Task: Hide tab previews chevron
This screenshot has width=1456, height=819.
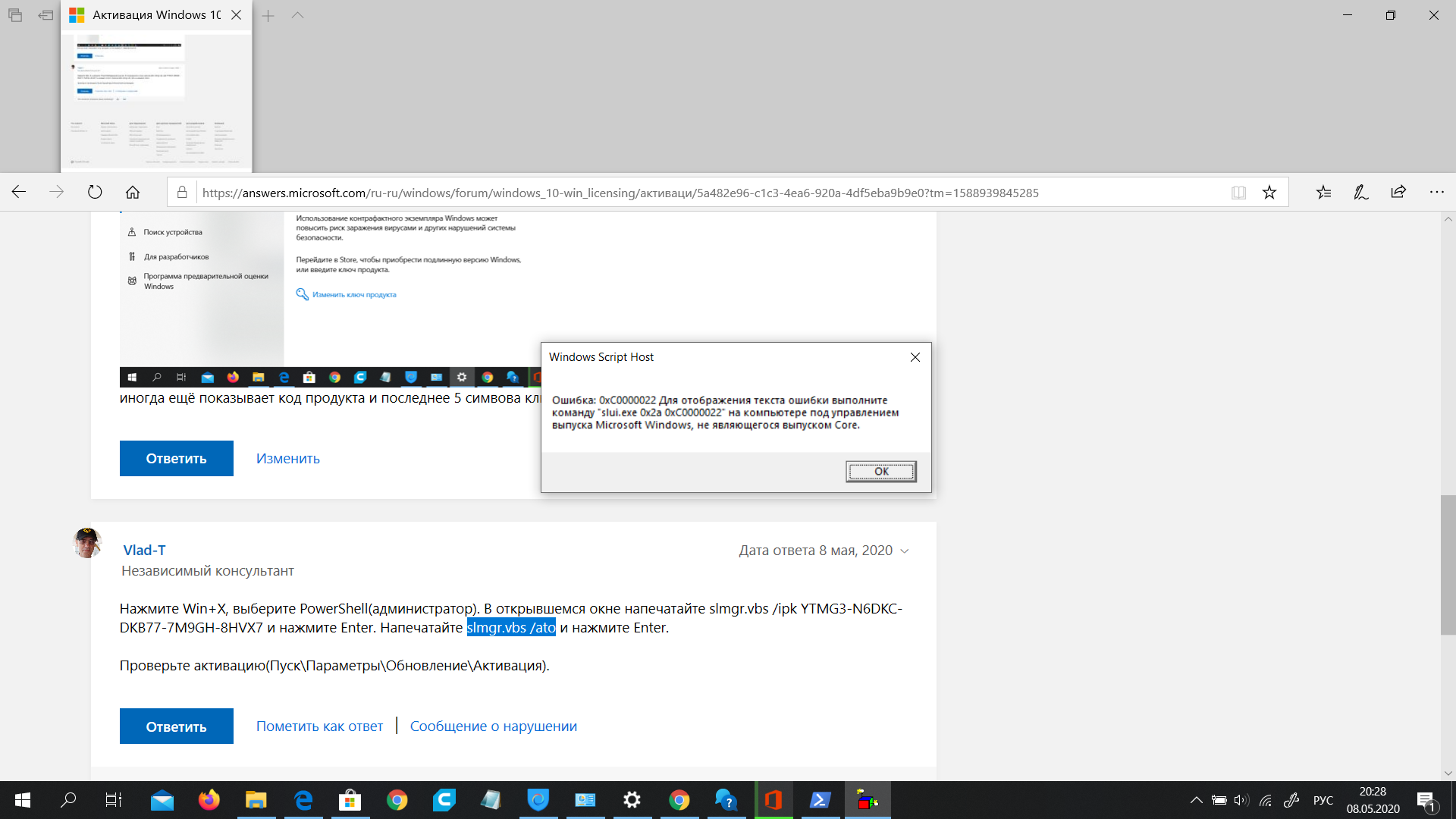Action: tap(297, 15)
